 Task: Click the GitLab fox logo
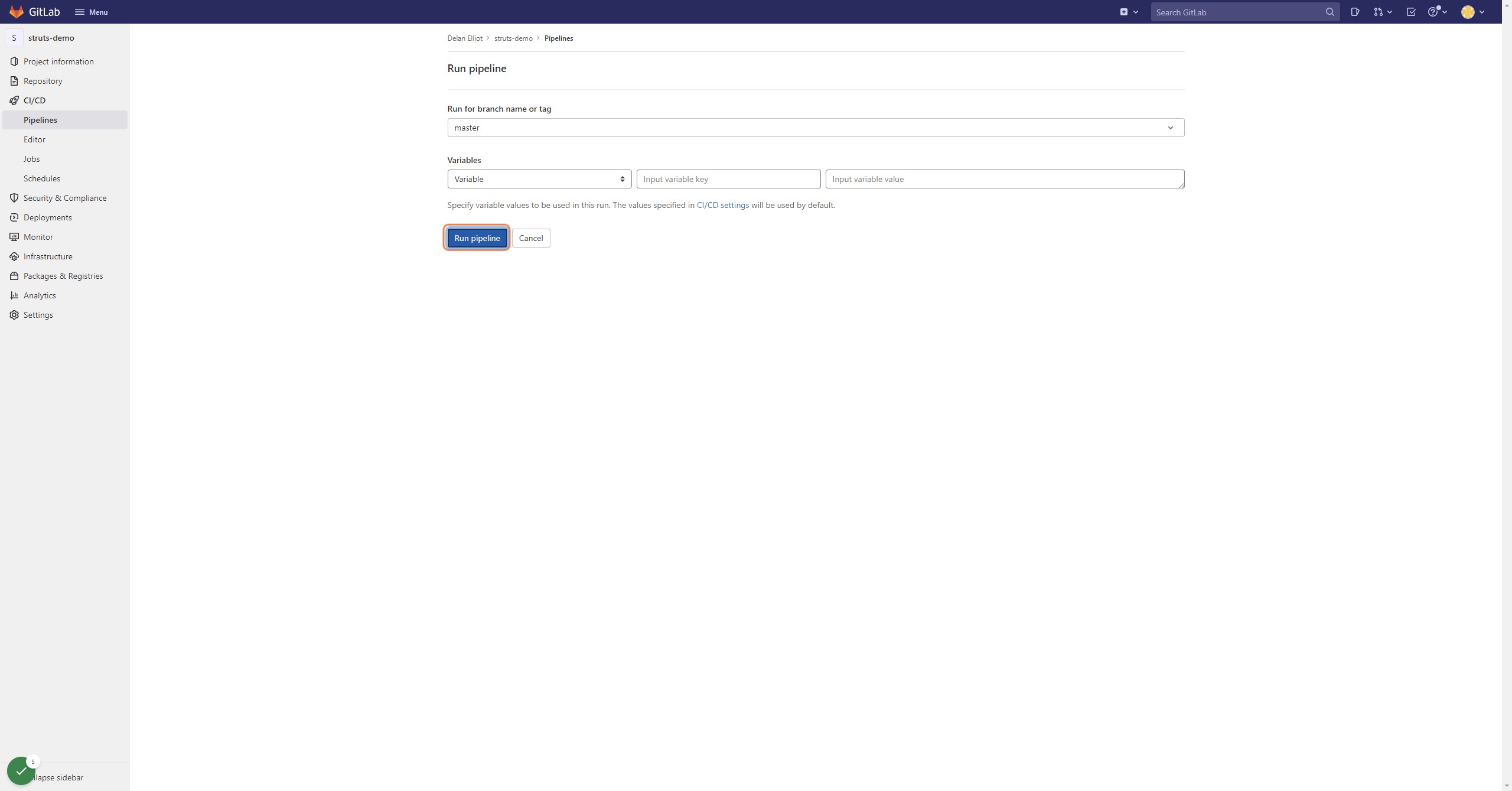pyautogui.click(x=17, y=12)
